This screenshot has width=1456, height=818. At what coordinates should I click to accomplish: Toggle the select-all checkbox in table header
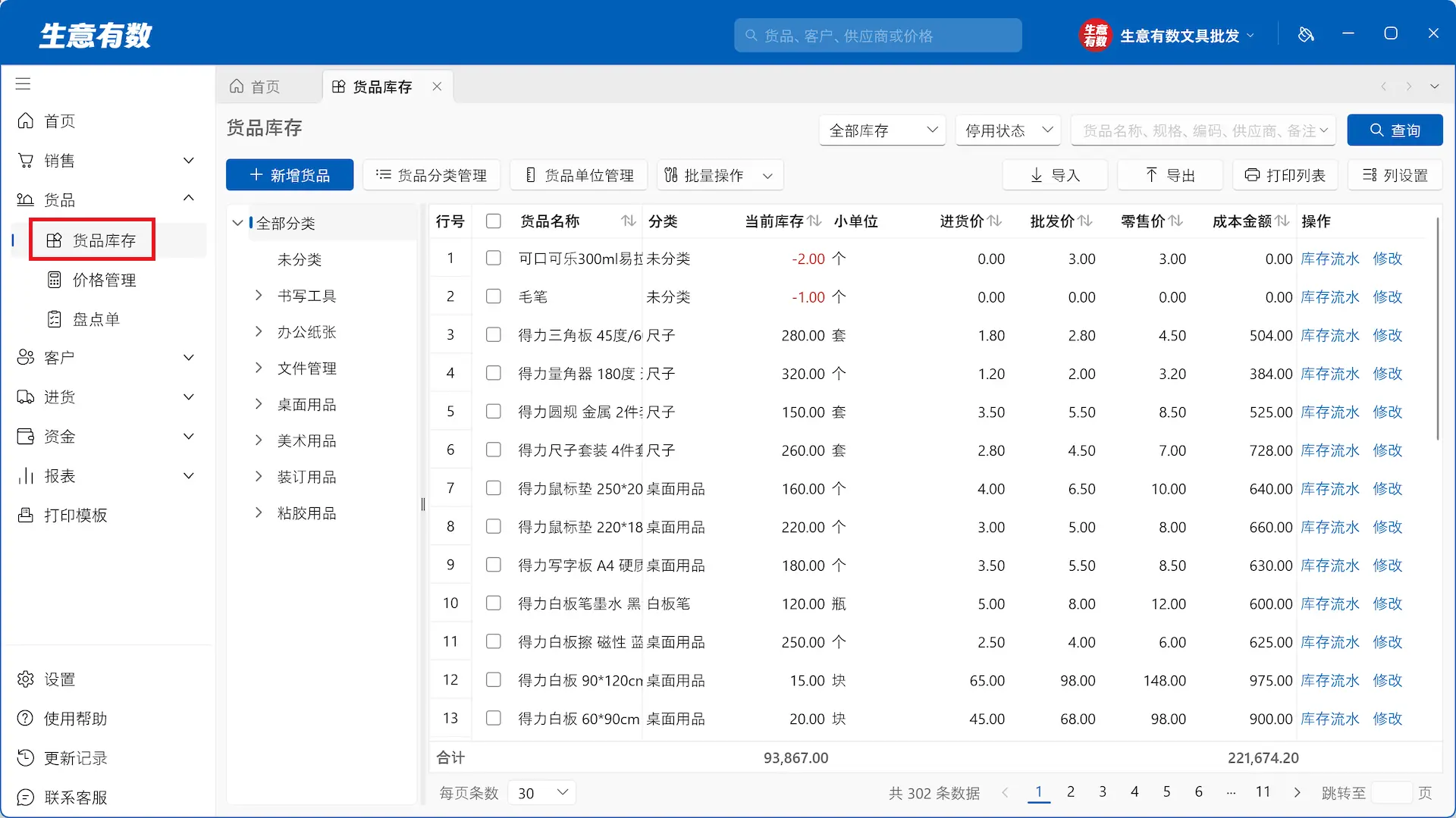click(x=494, y=221)
